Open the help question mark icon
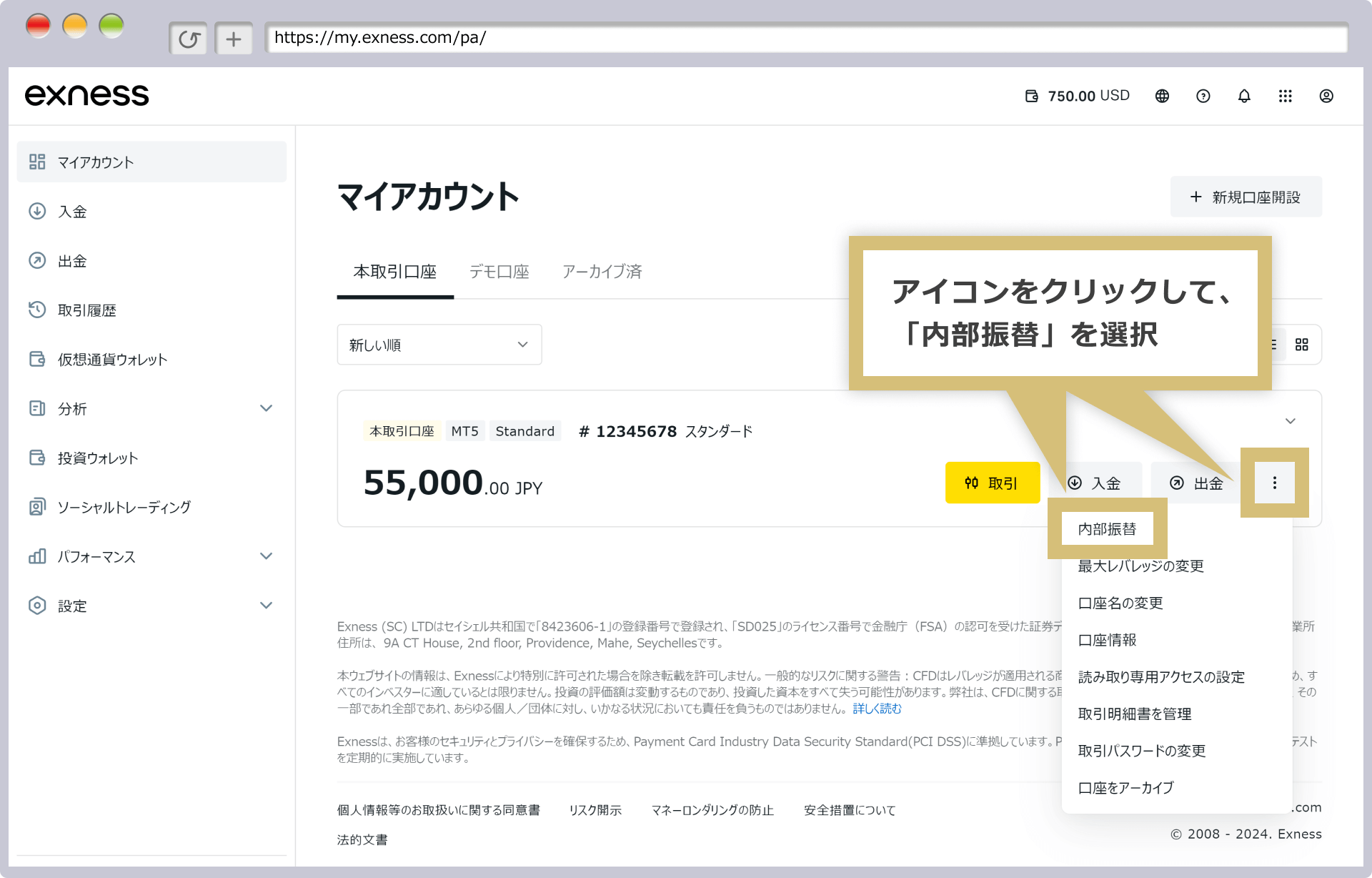This screenshot has width=1372, height=878. pyautogui.click(x=1203, y=96)
